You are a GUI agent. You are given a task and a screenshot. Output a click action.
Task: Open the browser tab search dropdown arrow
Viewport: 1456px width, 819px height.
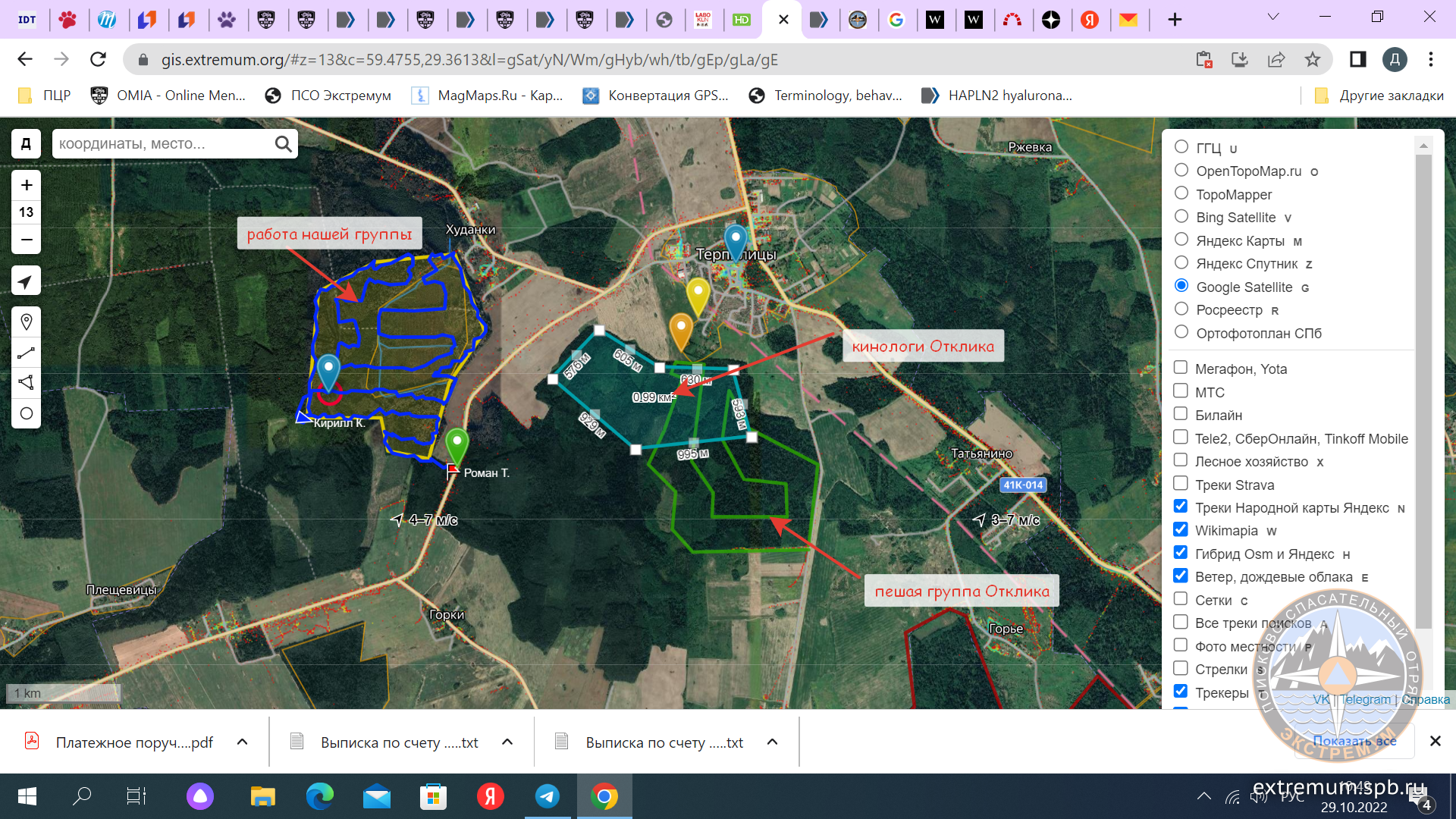click(1273, 17)
